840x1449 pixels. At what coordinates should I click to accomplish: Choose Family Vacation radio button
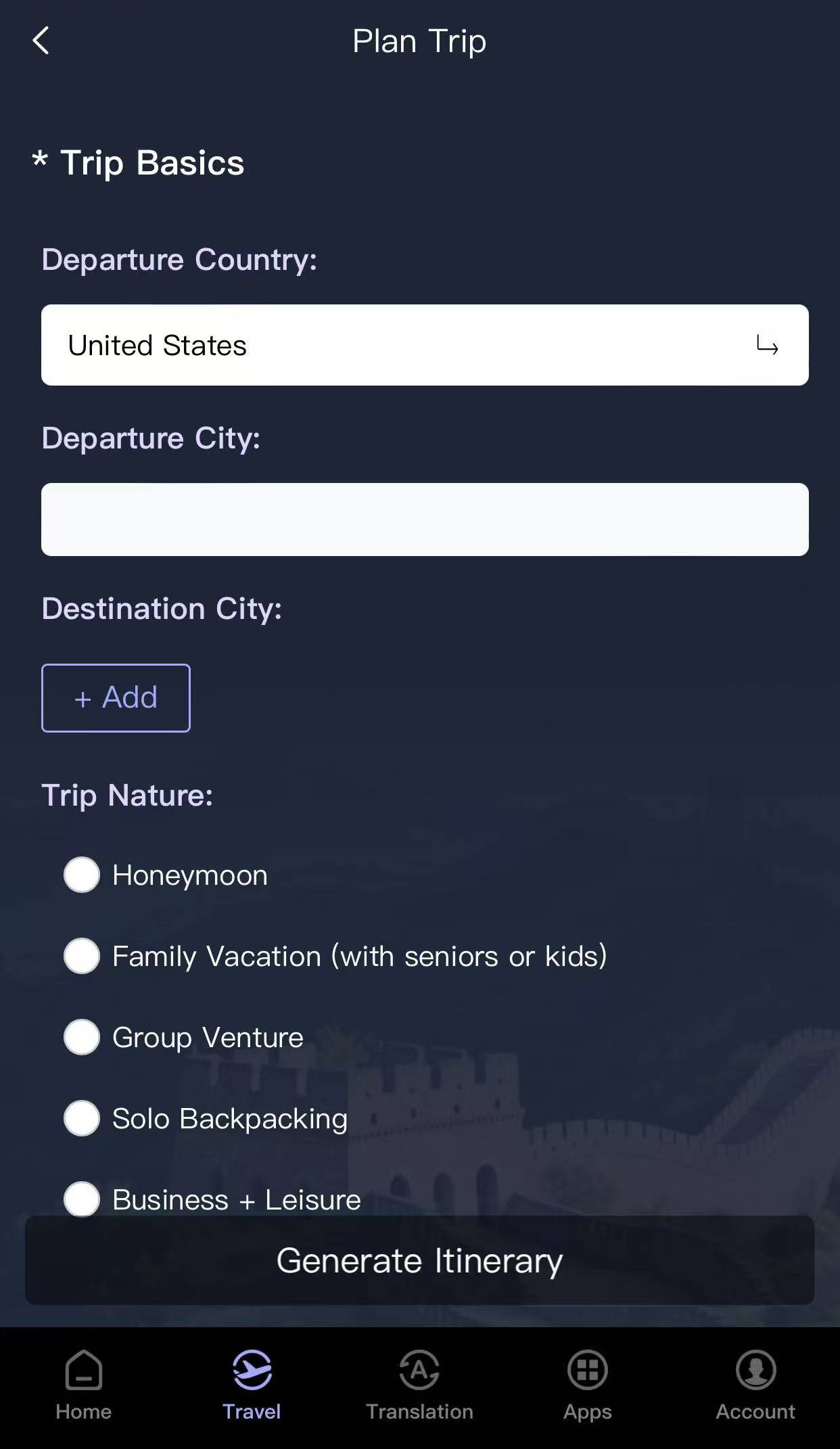(x=82, y=956)
